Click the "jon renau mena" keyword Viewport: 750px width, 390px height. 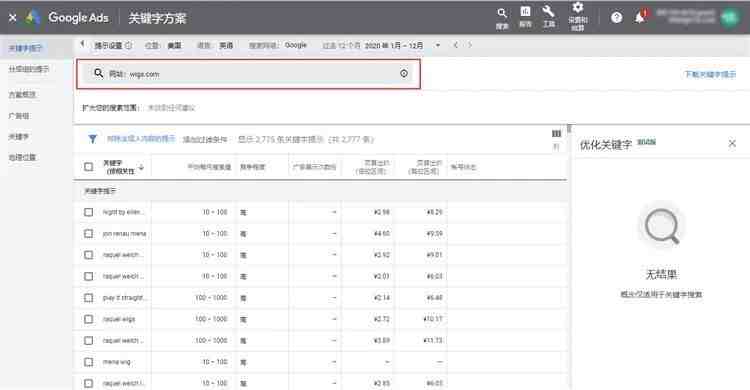pos(124,234)
